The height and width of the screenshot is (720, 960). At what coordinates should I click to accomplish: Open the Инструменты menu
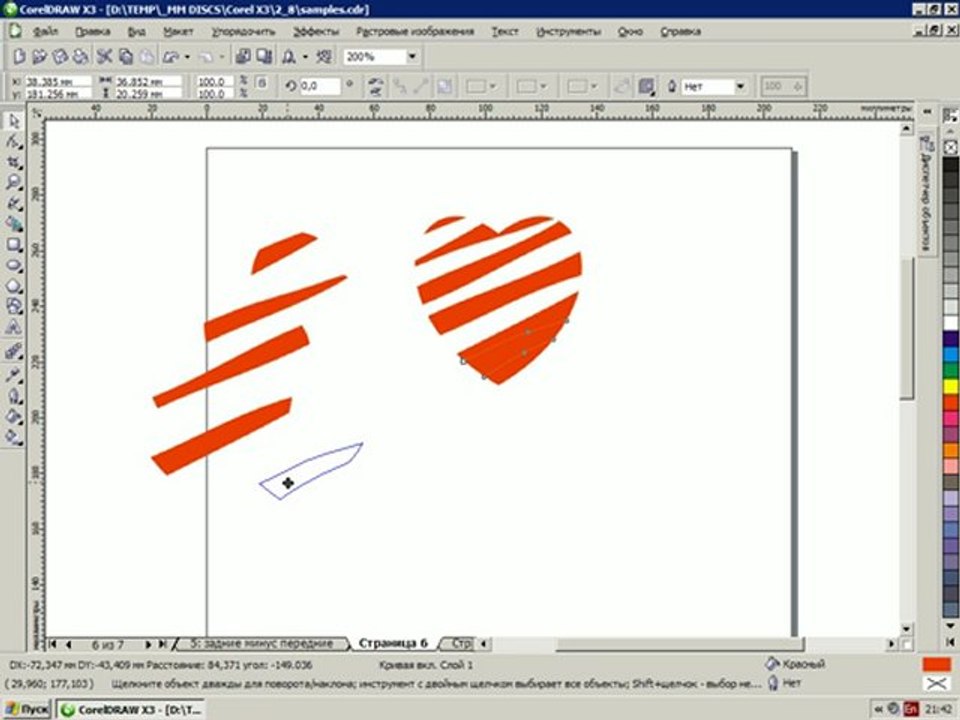point(568,31)
